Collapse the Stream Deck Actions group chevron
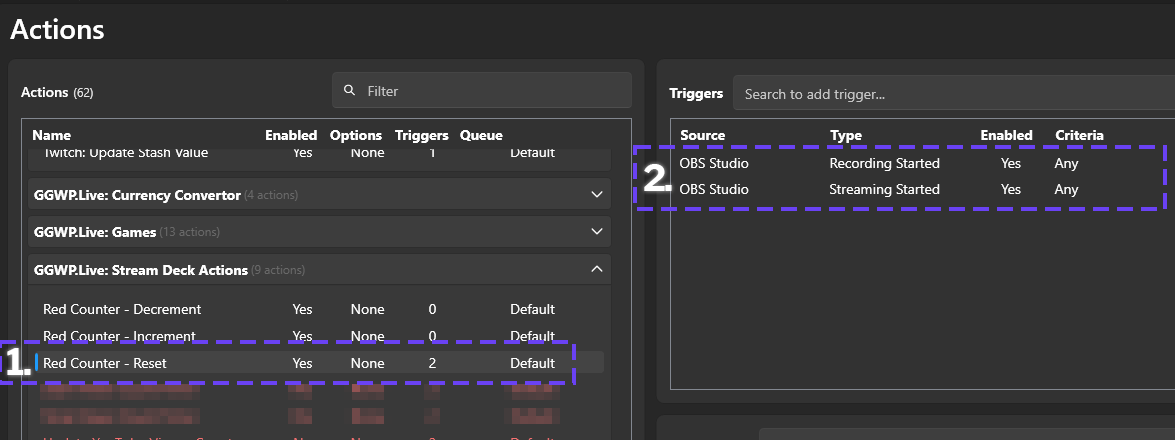The width and height of the screenshot is (1175, 440). 597,269
